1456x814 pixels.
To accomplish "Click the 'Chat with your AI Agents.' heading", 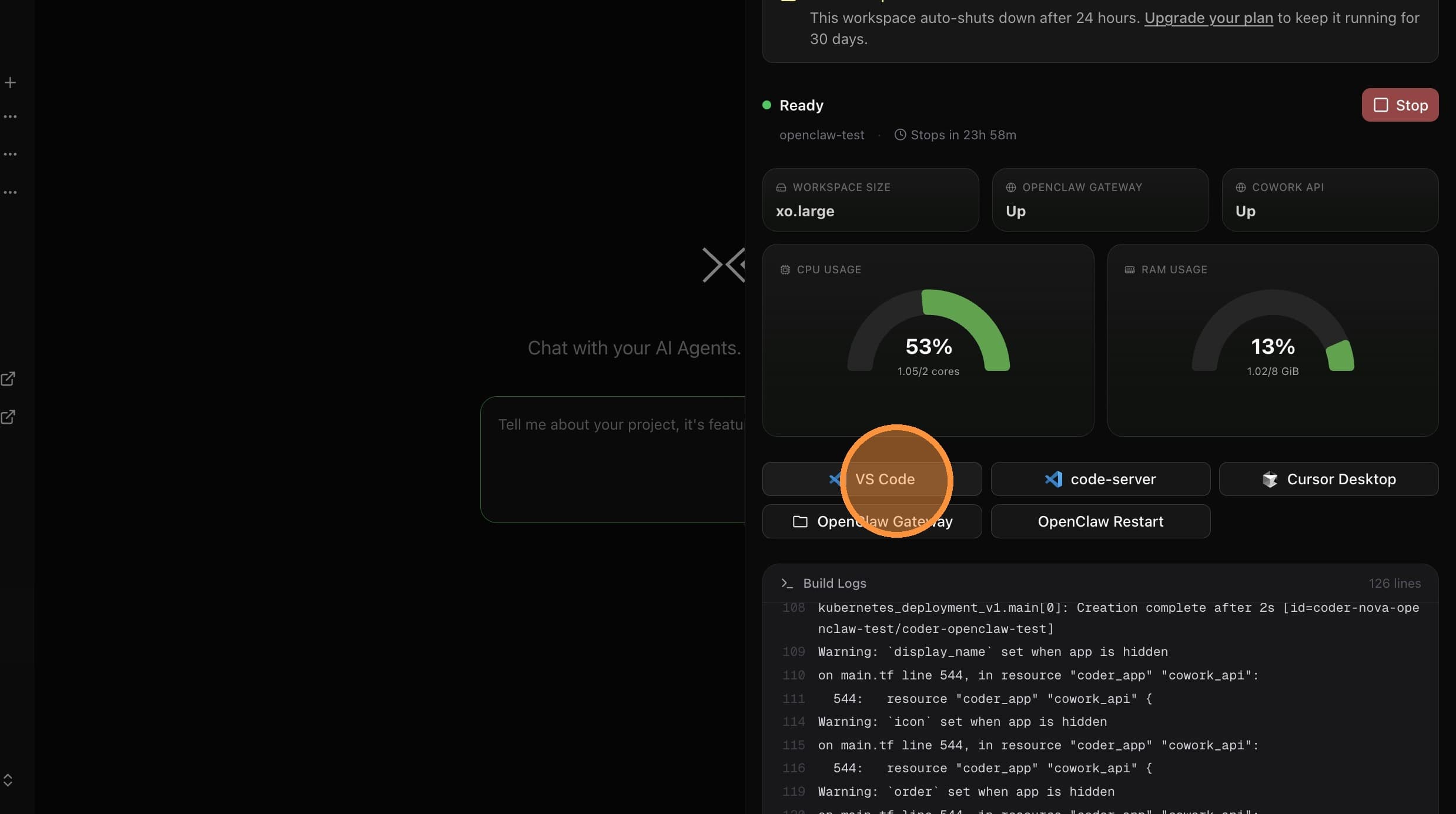I will pyautogui.click(x=634, y=348).
